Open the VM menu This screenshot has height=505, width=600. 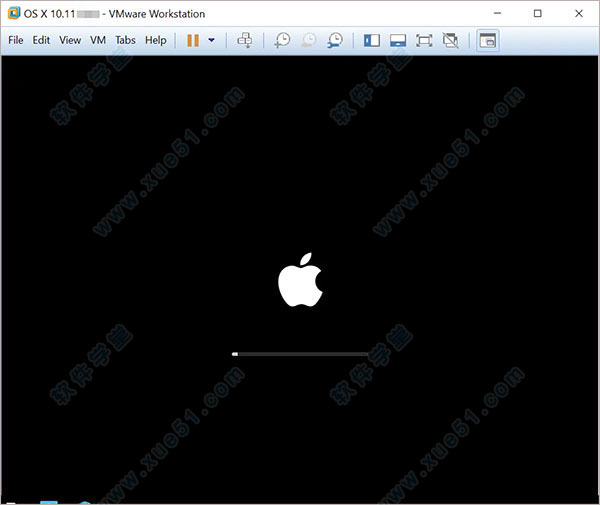click(98, 40)
